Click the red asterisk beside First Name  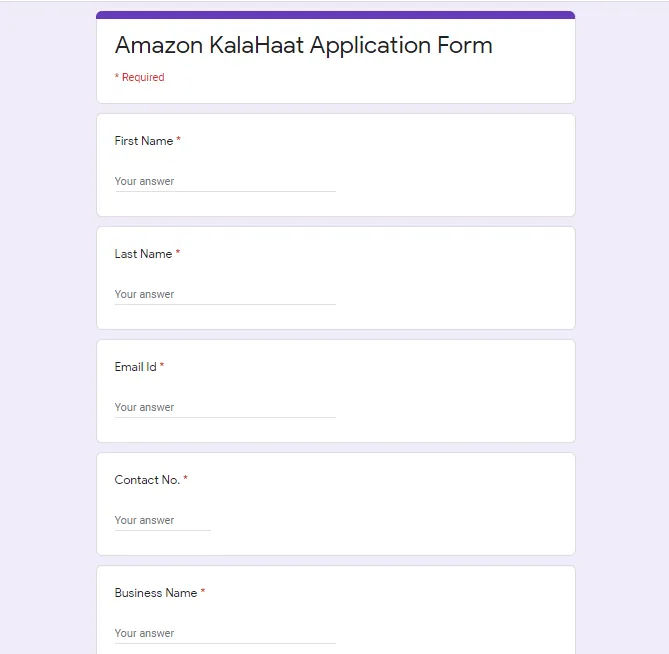pyautogui.click(x=179, y=139)
